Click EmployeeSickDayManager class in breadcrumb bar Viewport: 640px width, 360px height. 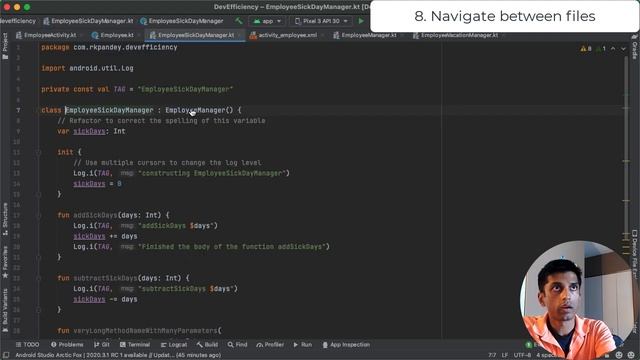(182, 21)
